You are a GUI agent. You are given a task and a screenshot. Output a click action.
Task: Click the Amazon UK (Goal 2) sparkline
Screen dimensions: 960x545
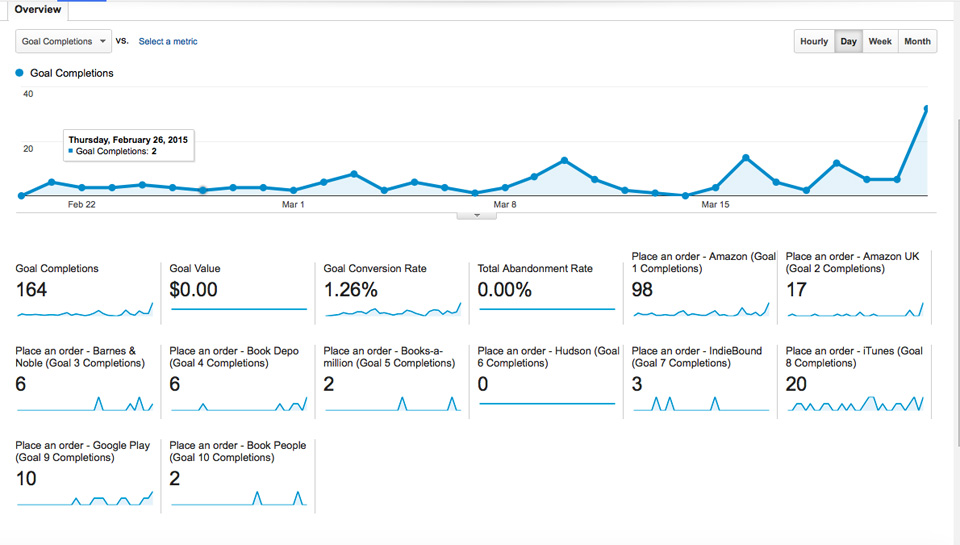(855, 310)
